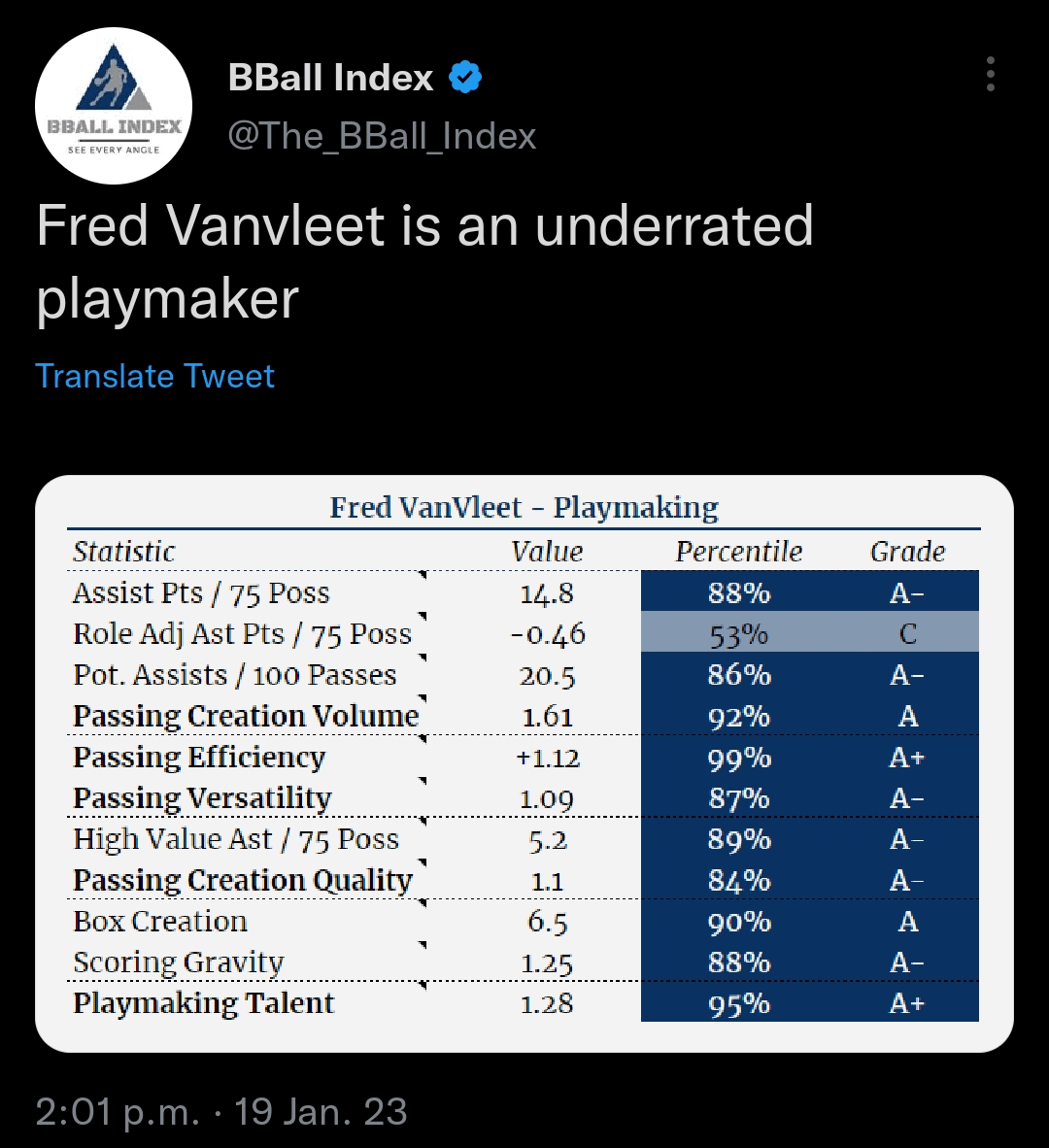The height and width of the screenshot is (1148, 1049).
Task: Click the BBall Index display name
Action: click(x=330, y=78)
